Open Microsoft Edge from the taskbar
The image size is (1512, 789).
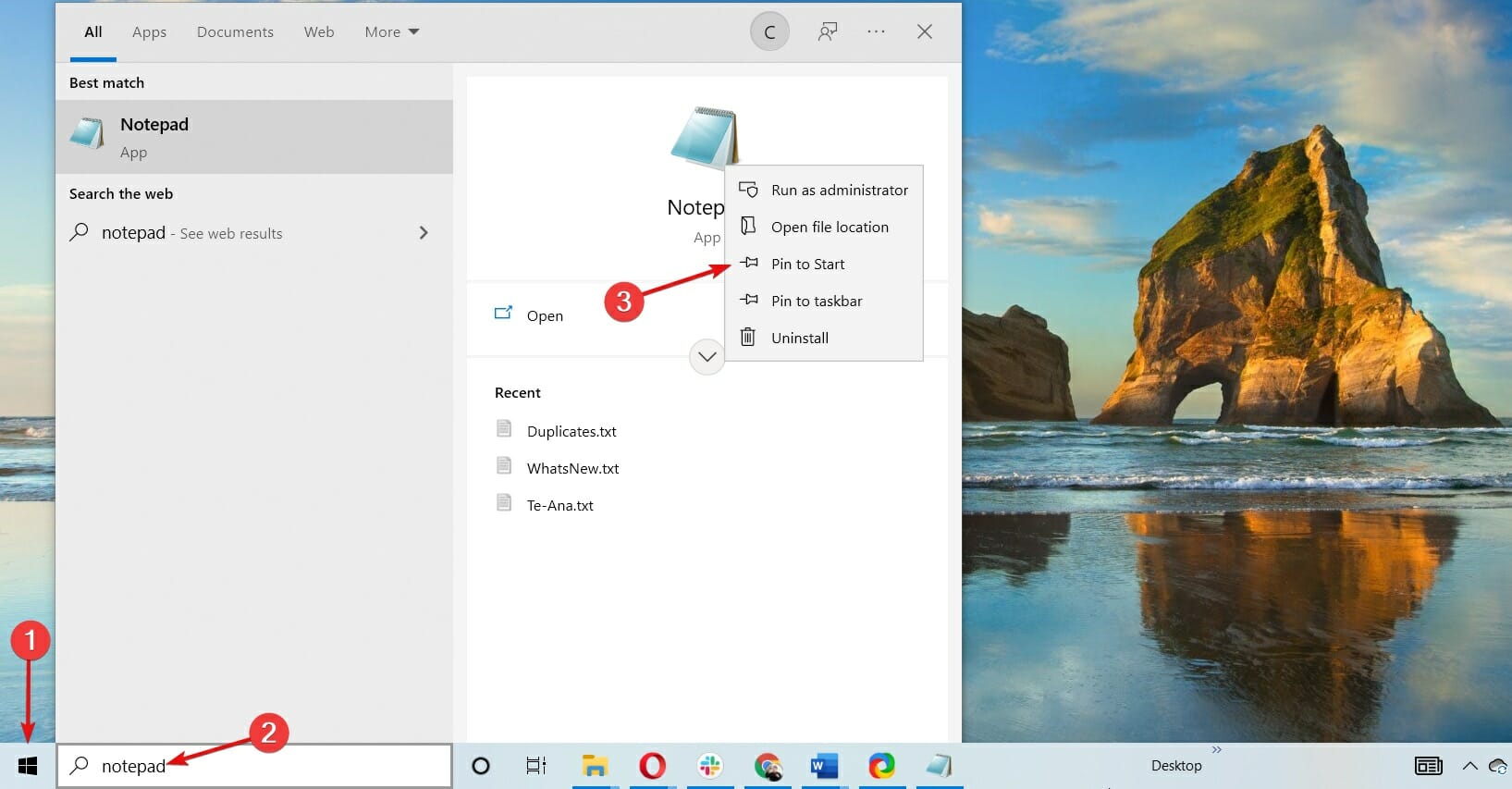tap(882, 766)
